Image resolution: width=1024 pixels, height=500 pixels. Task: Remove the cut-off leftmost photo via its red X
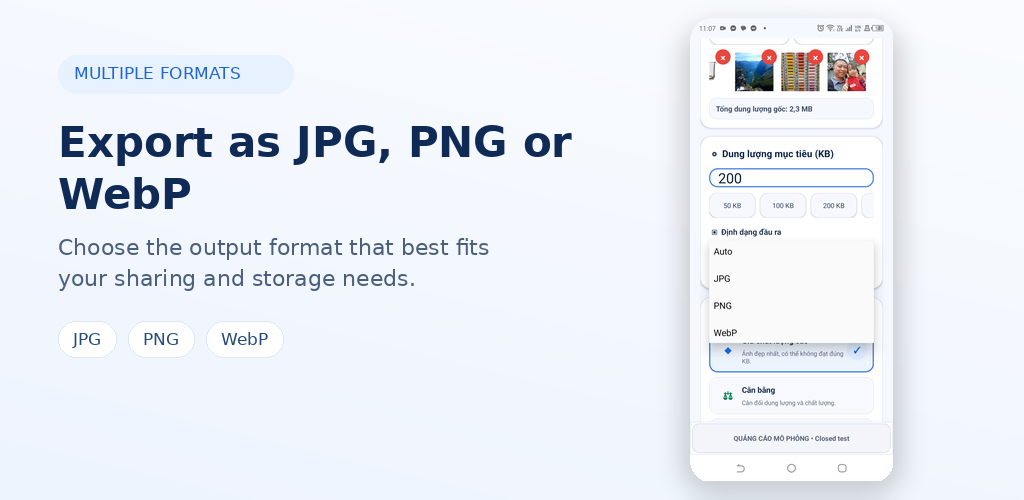(x=722, y=57)
